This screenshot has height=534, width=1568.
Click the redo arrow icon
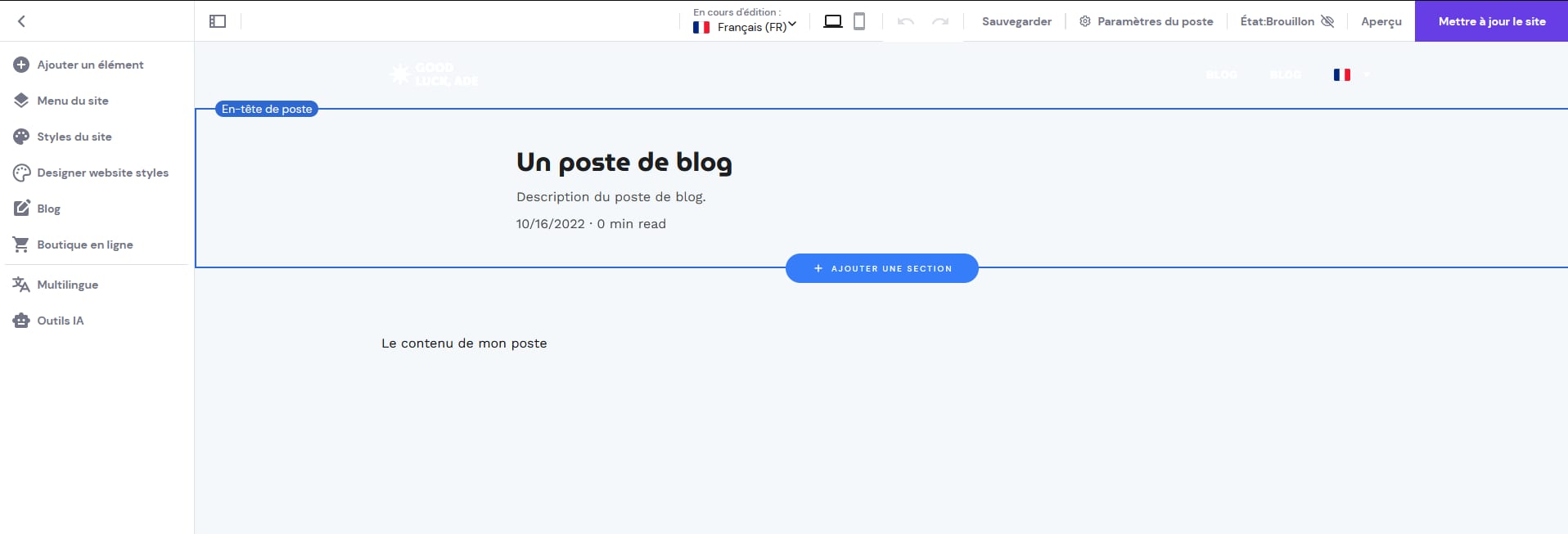(940, 21)
